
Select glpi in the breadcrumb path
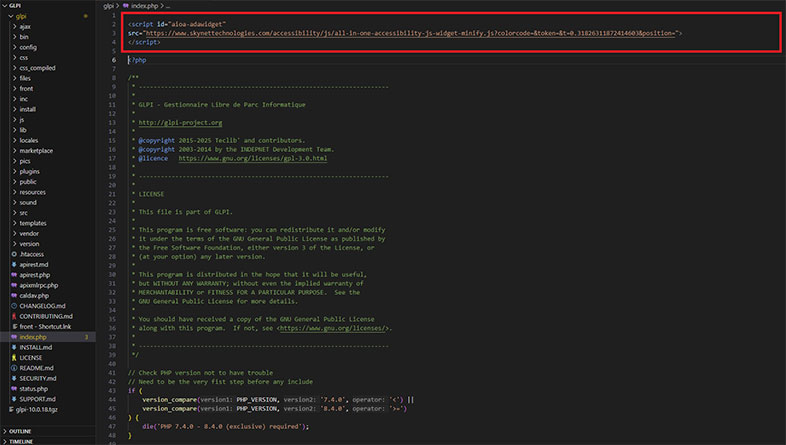click(x=109, y=6)
